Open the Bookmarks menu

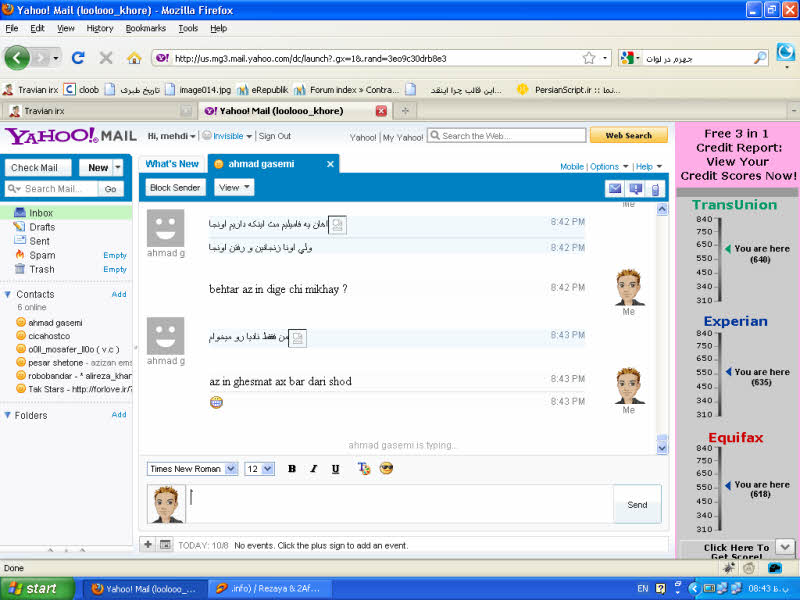145,28
